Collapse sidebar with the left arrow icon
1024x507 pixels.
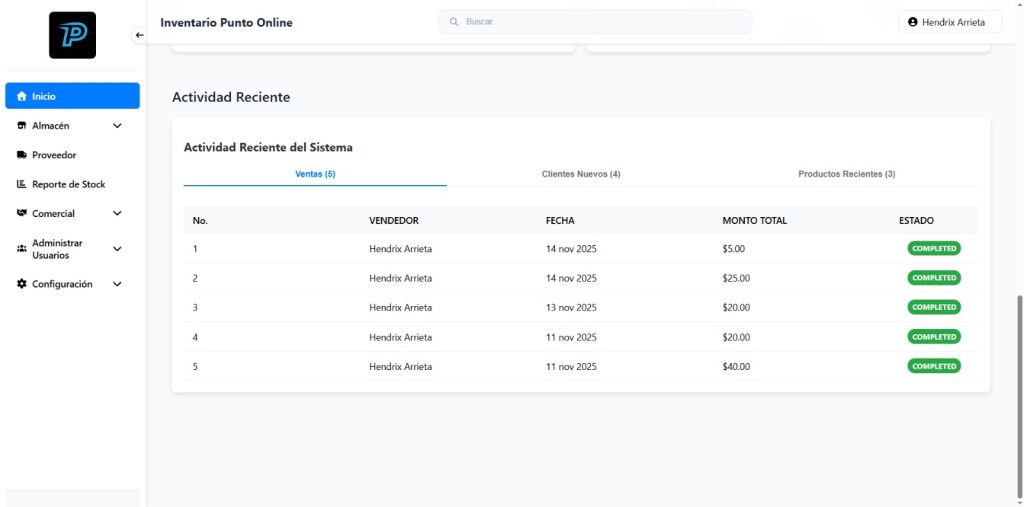pyautogui.click(x=139, y=35)
